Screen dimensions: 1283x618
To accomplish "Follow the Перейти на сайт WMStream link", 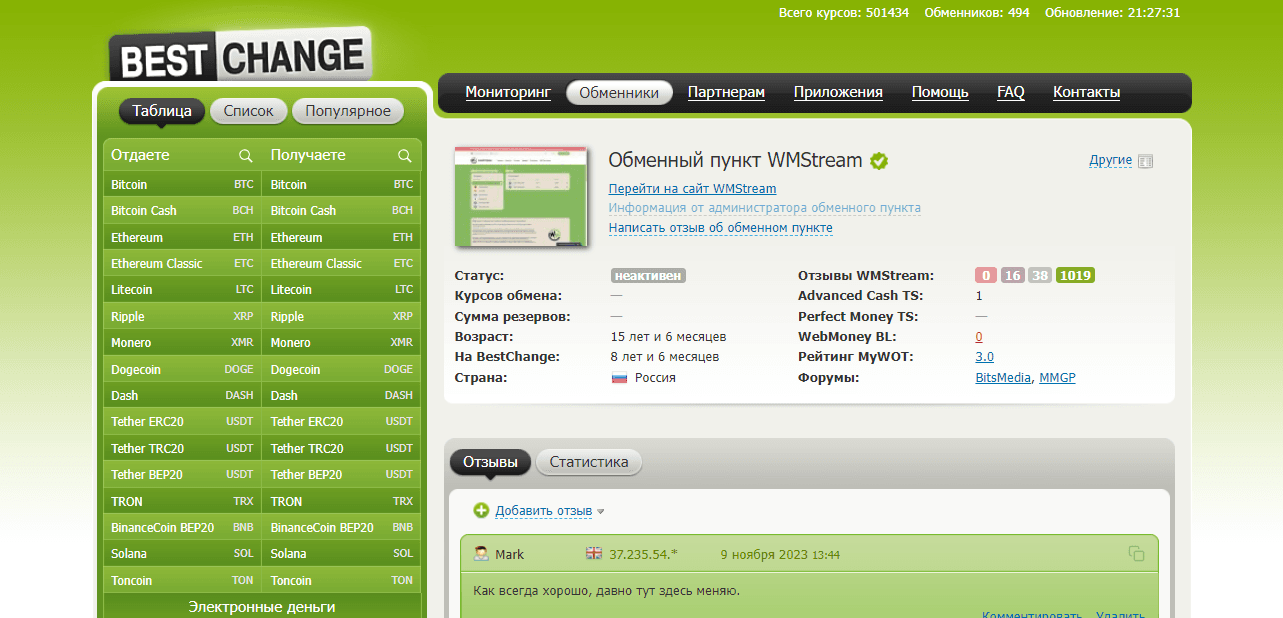I will 692,189.
